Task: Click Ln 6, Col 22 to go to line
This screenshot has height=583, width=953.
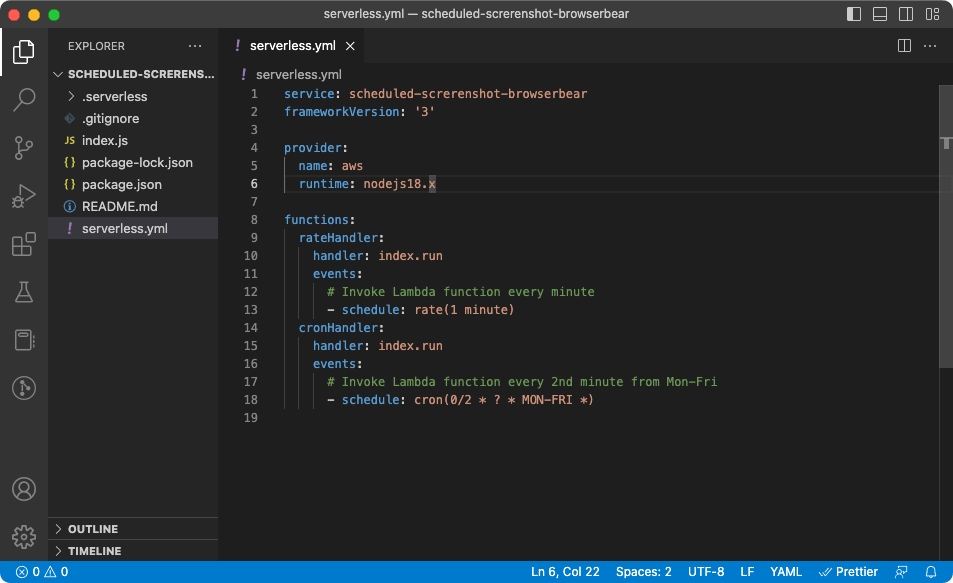Action: click(x=564, y=571)
